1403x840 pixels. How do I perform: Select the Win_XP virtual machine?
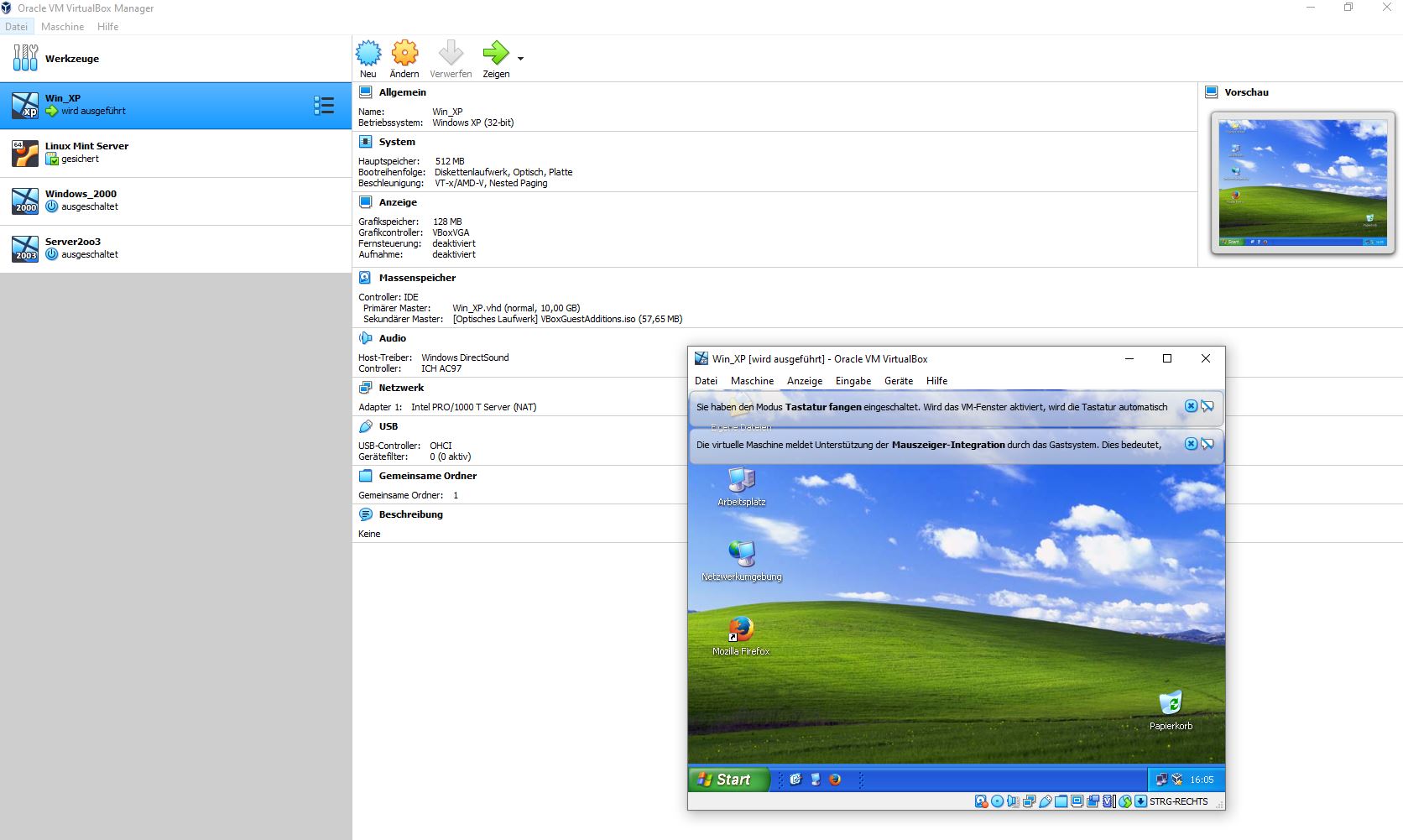[175, 105]
